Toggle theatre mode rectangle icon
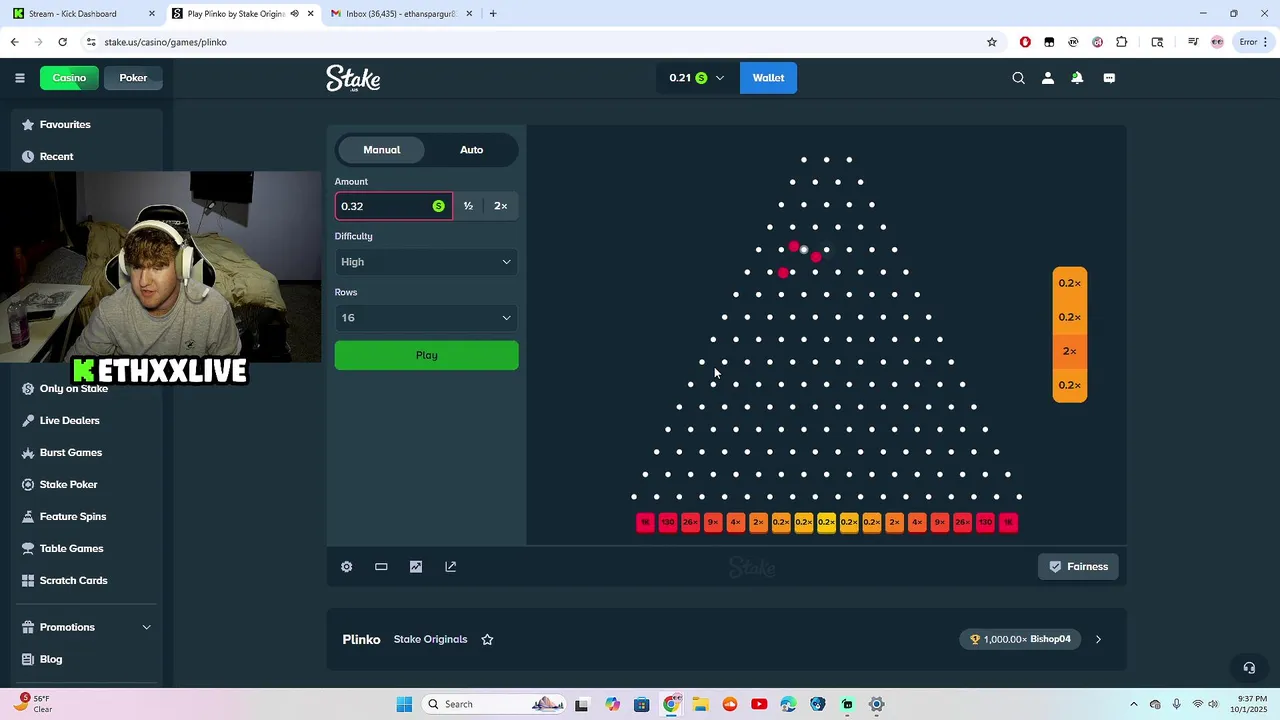Screen dimensions: 1280x720 [381, 566]
